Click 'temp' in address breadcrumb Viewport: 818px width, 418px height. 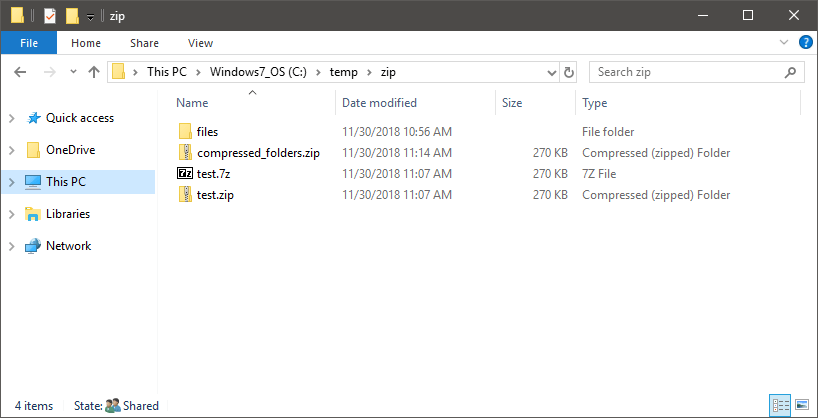(343, 72)
